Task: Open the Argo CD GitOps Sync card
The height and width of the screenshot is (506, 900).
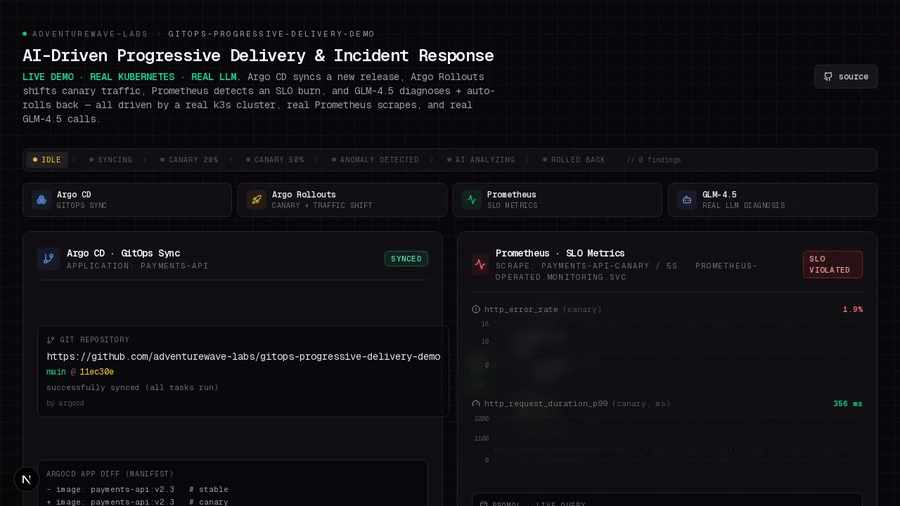Action: click(127, 200)
